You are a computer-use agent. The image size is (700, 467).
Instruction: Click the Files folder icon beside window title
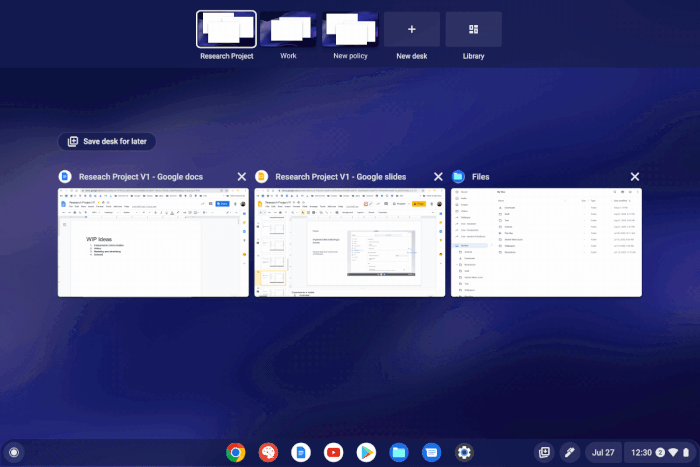tap(458, 177)
